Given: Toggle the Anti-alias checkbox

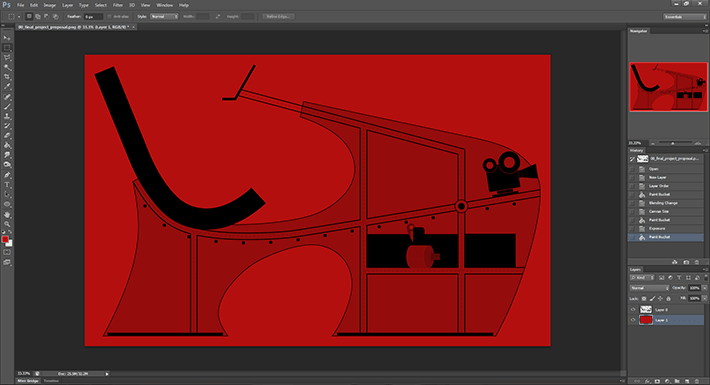Looking at the screenshot, I should tap(109, 16).
